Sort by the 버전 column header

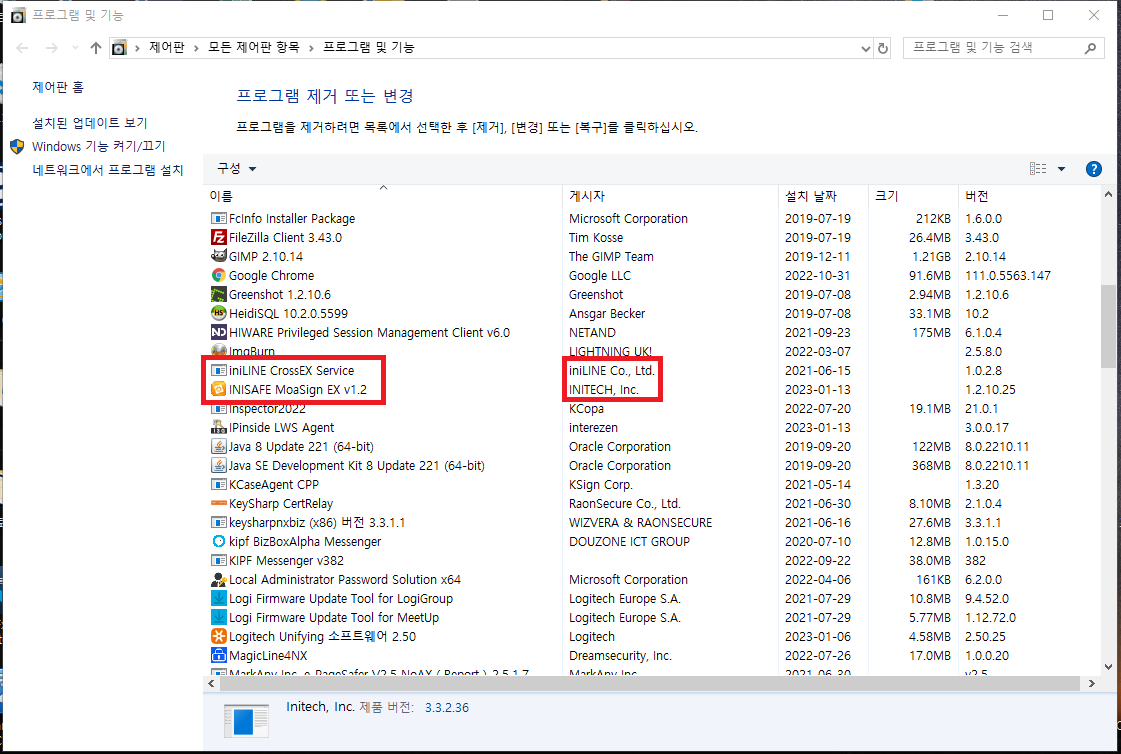pos(1029,196)
